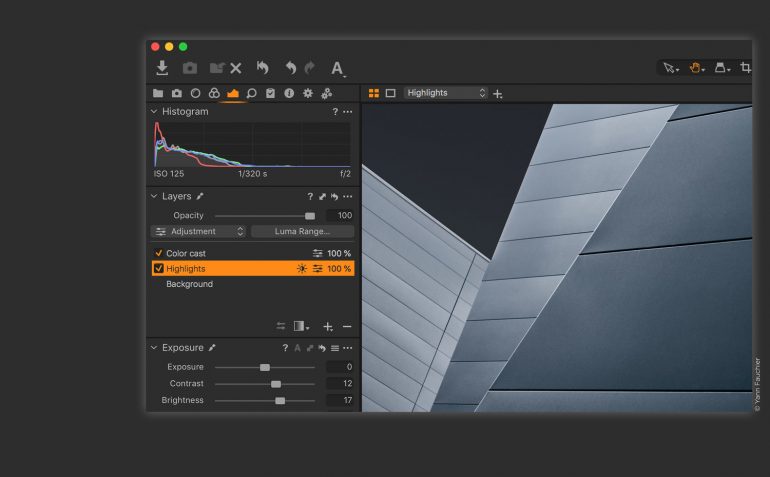Click the Undo arrow in toolbar
This screenshot has height=477, width=770.
click(290, 68)
